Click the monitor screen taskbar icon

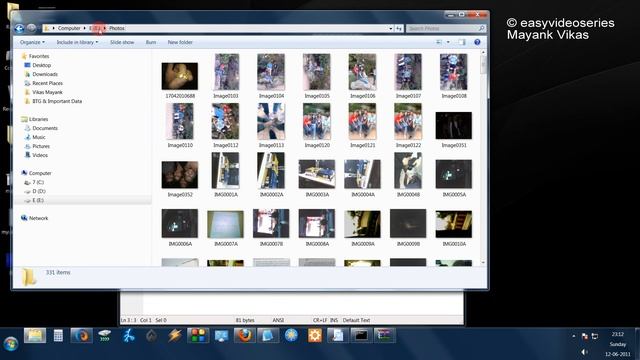(x=221, y=336)
